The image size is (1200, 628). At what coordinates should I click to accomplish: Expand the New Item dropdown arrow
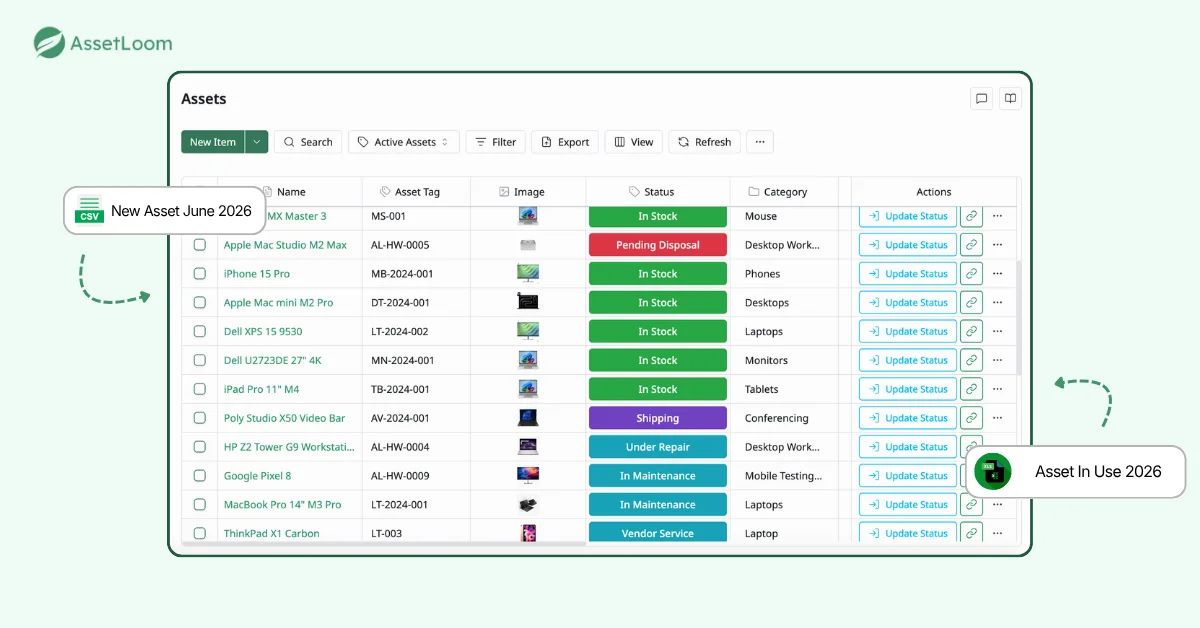tap(257, 142)
